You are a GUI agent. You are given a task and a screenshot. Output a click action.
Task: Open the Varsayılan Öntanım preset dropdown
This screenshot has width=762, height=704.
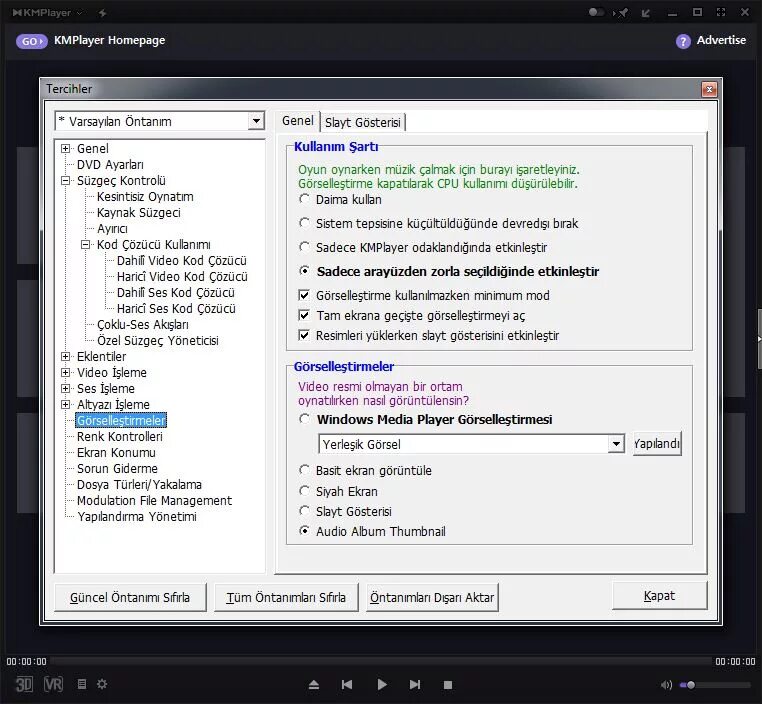coord(256,121)
